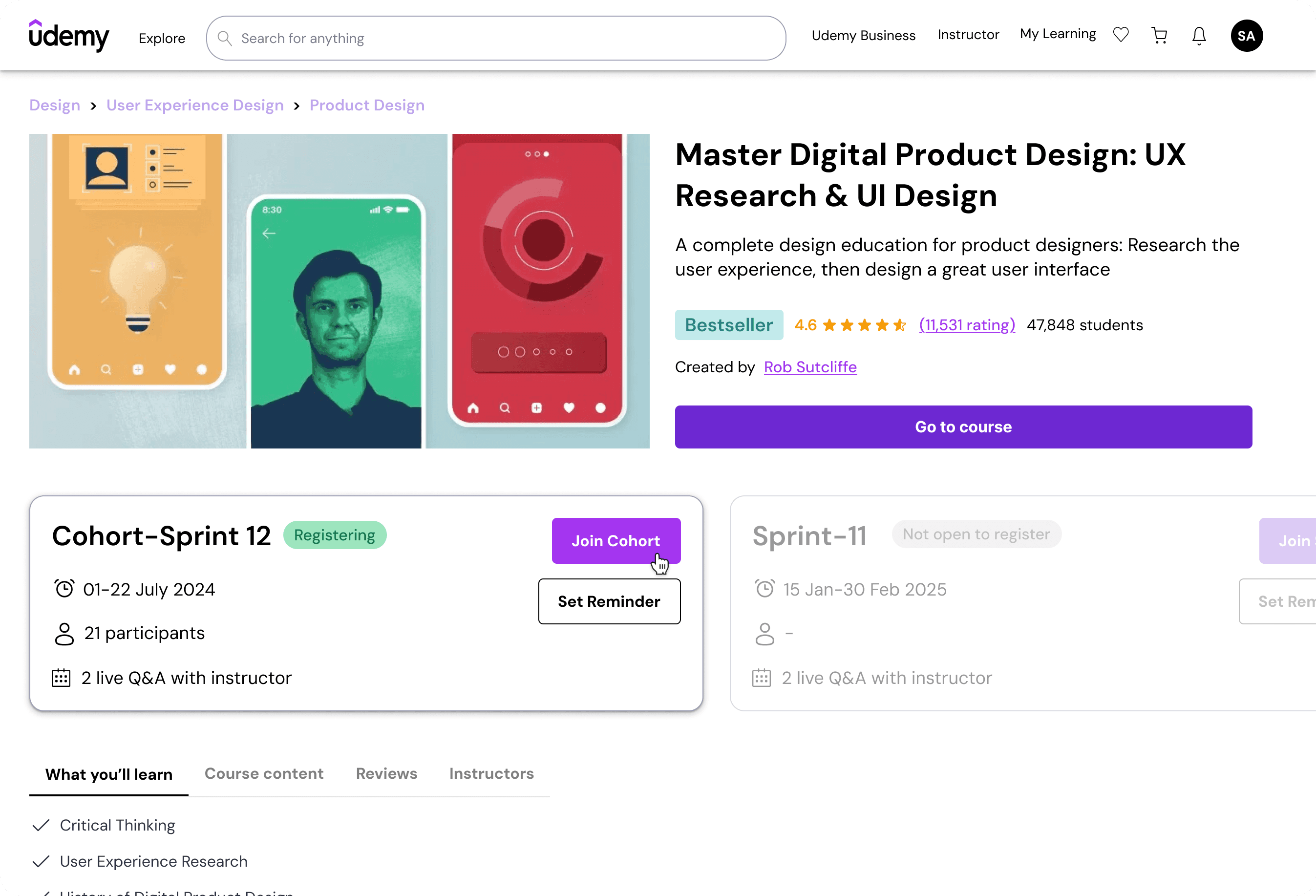Click the Go to course button
Viewport: 1316px width, 896px height.
(x=963, y=427)
